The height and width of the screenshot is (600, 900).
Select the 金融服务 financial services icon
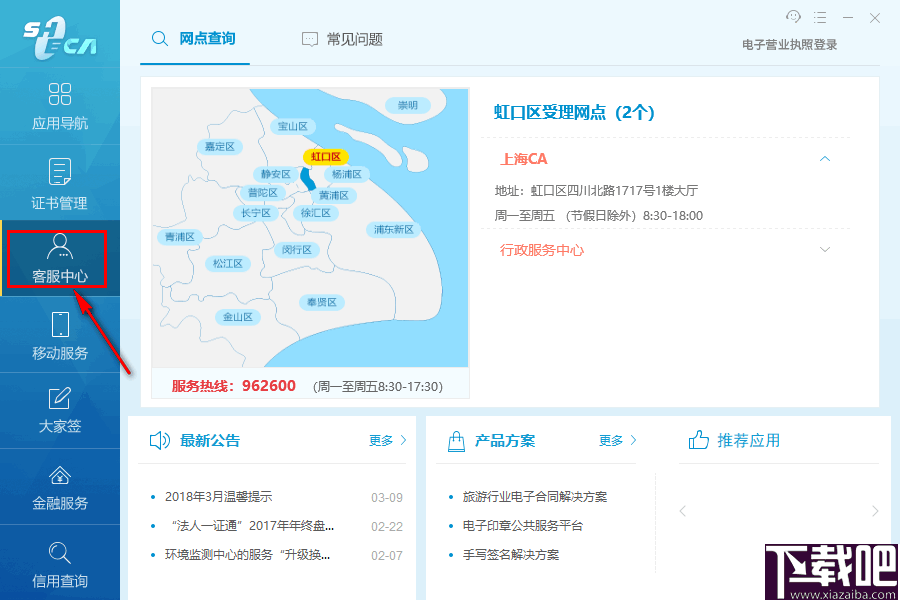coord(60,487)
